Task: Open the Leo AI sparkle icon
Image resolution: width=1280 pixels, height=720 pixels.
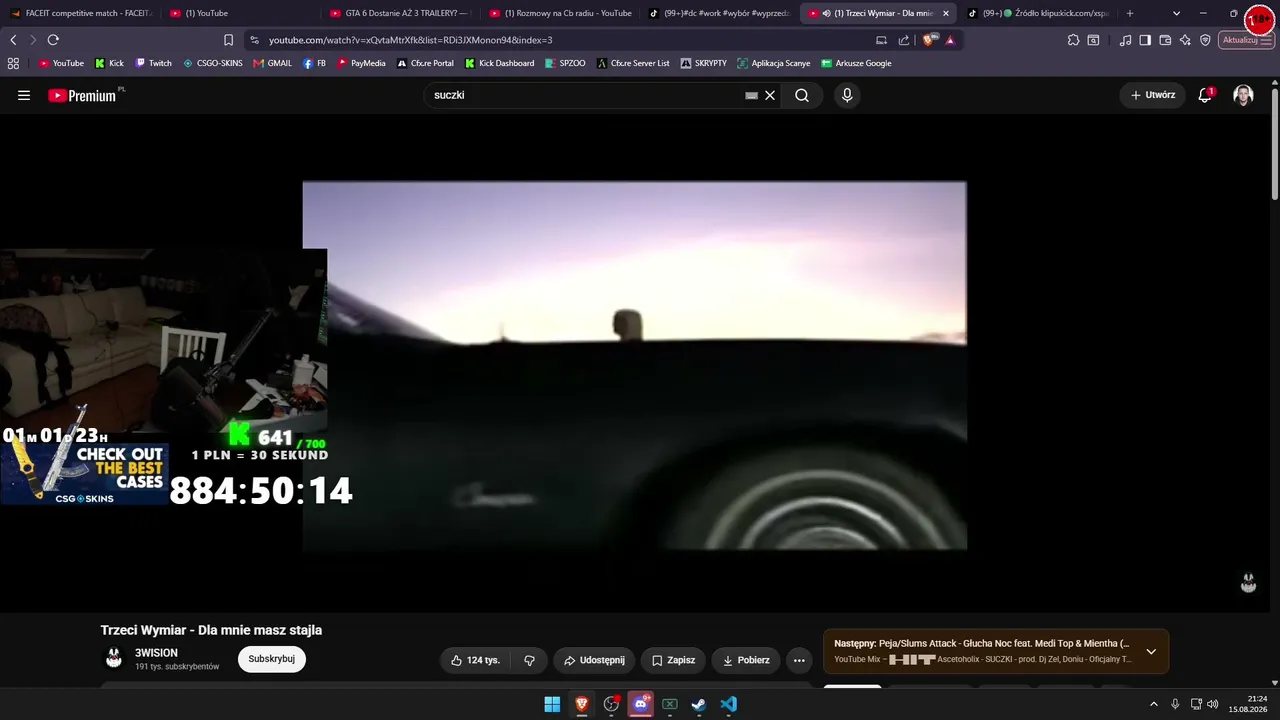Action: pos(1185,40)
